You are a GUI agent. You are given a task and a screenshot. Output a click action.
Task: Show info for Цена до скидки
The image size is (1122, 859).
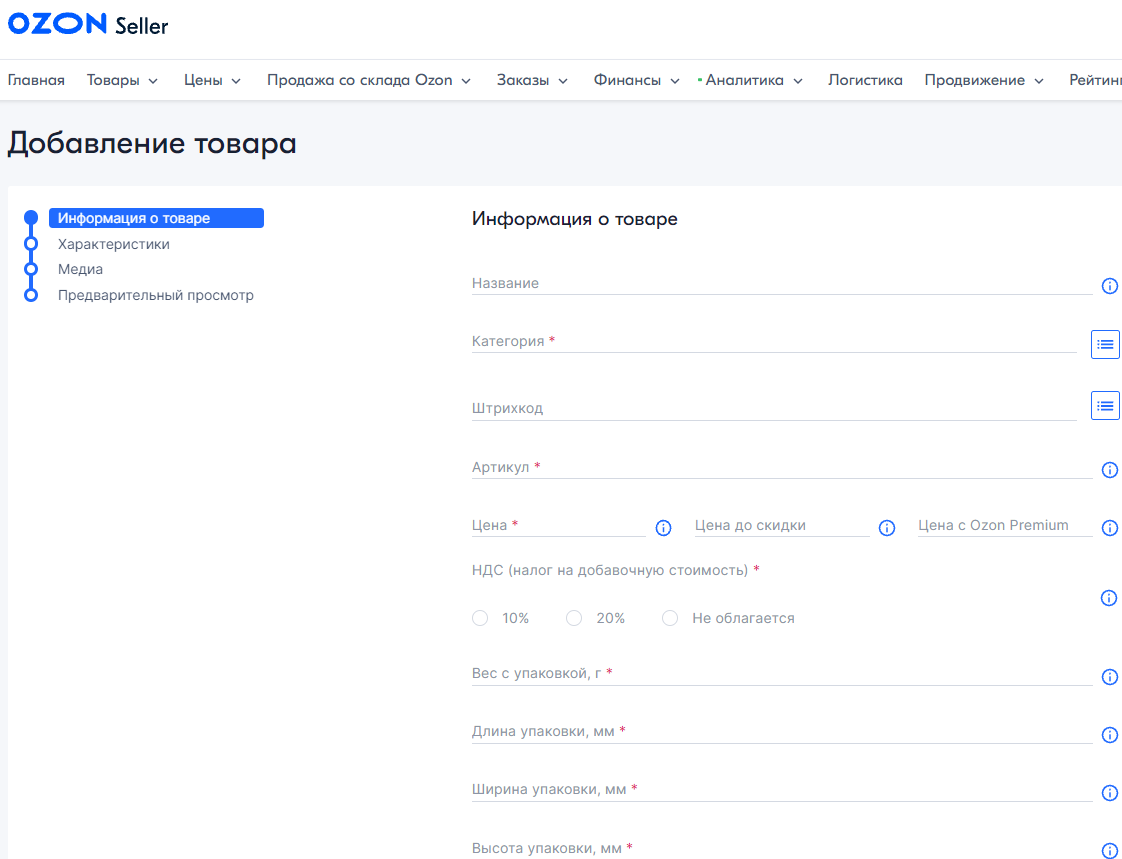[886, 528]
